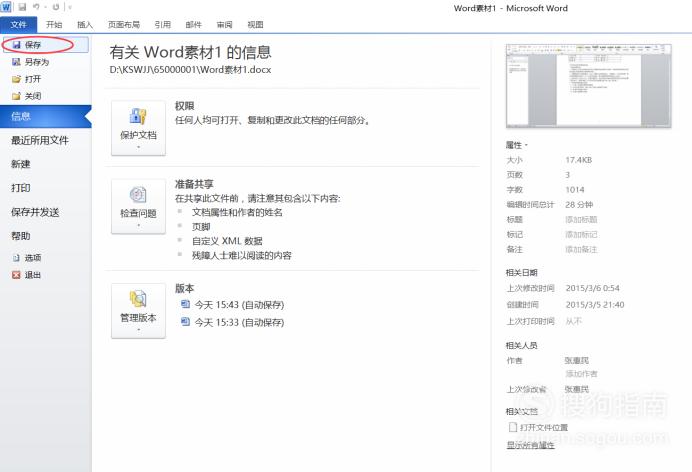Click created time 2015/3/5 21:40
Screen dimensions: 692x472
[595, 305]
